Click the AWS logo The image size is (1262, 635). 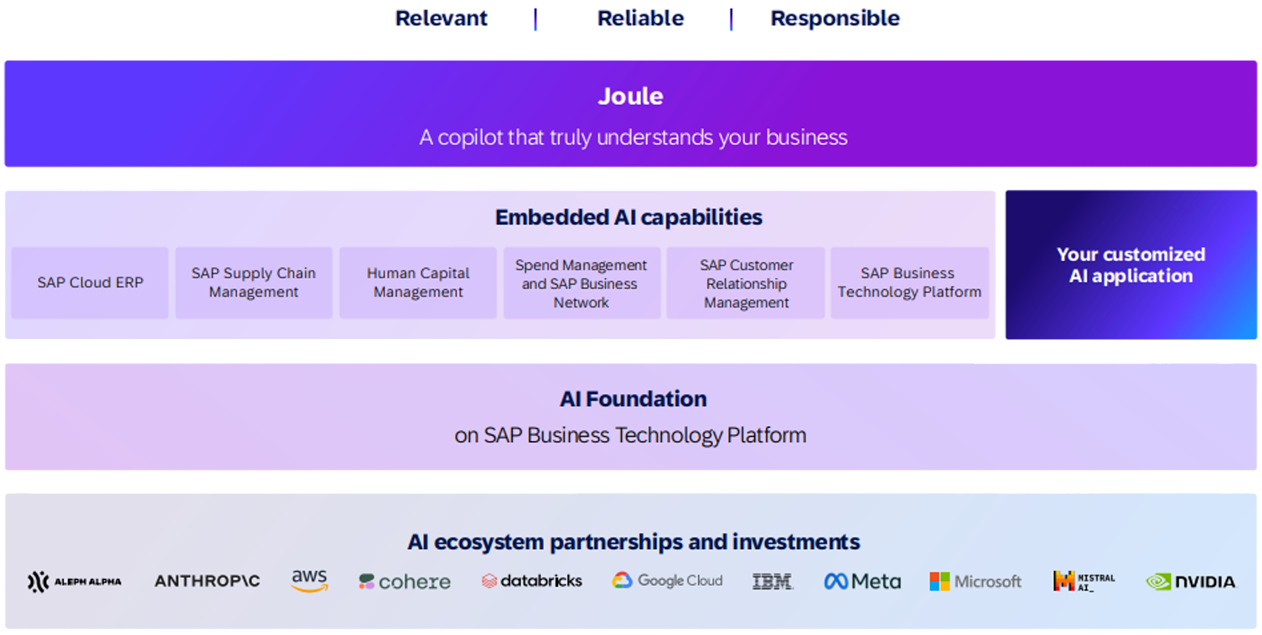(x=310, y=580)
